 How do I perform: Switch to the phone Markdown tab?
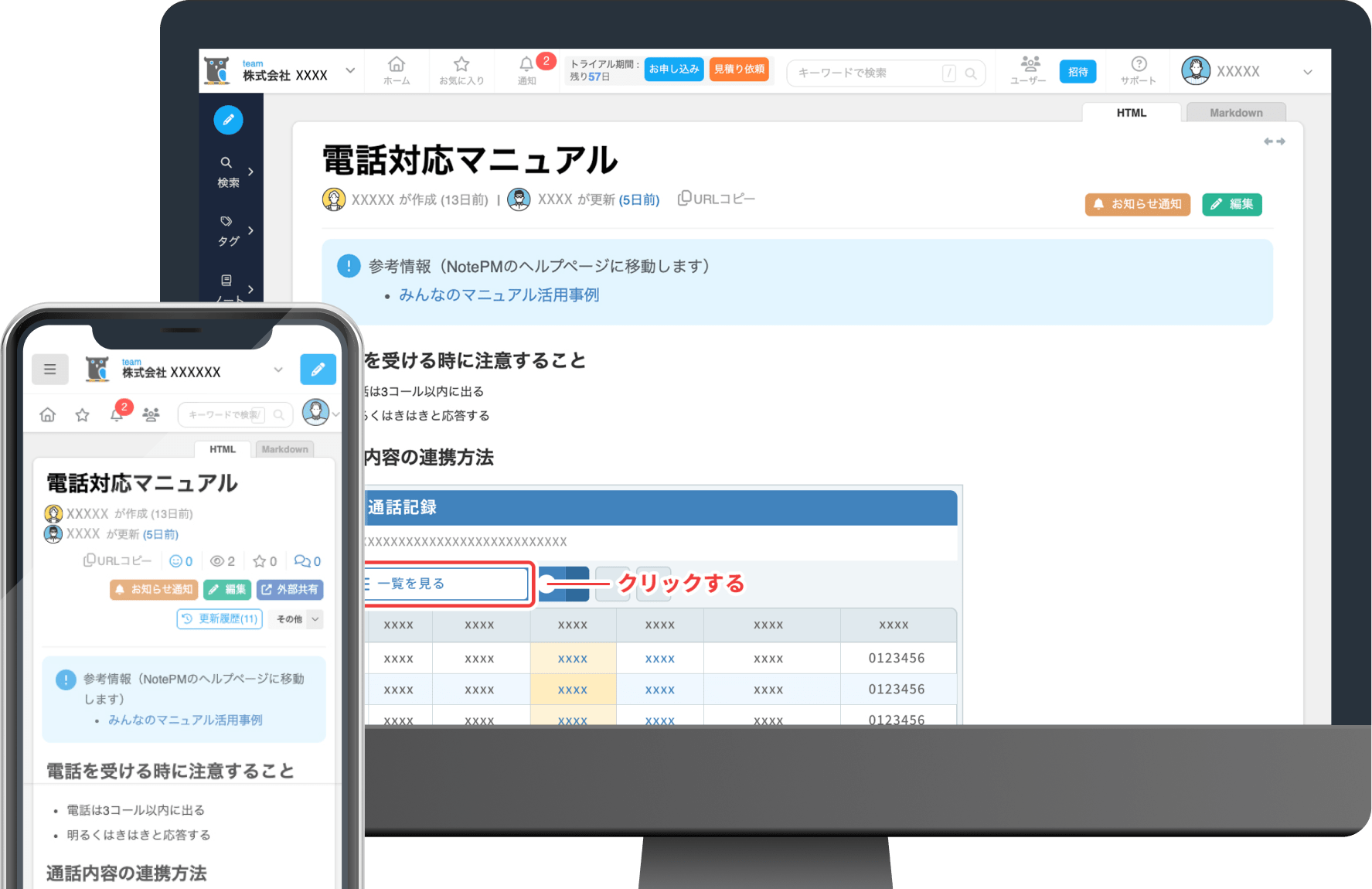(284, 449)
